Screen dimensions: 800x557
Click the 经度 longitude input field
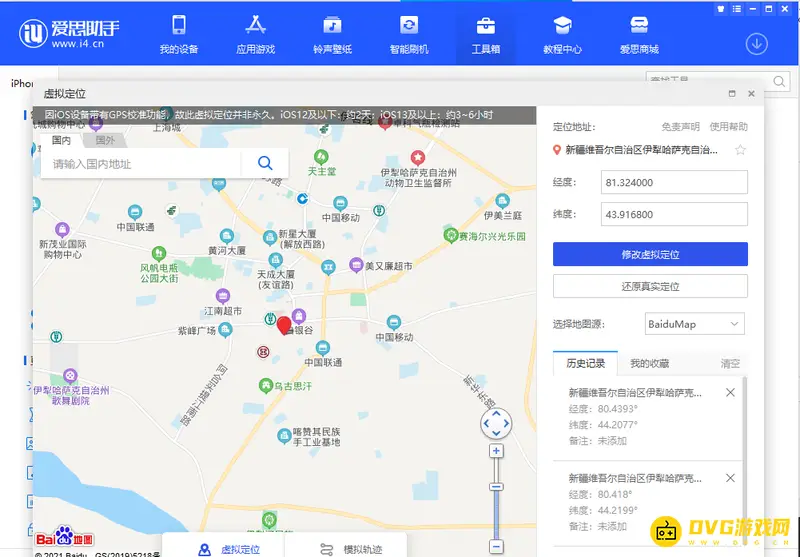point(674,183)
